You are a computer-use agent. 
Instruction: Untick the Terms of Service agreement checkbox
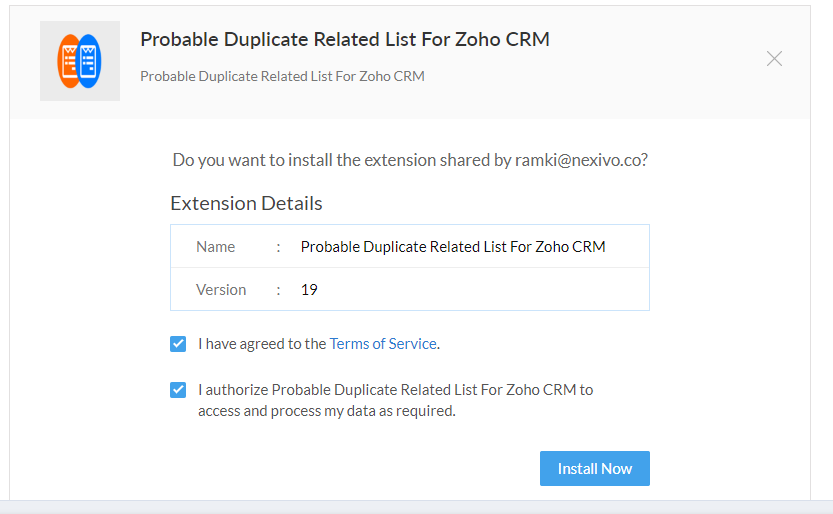[178, 344]
